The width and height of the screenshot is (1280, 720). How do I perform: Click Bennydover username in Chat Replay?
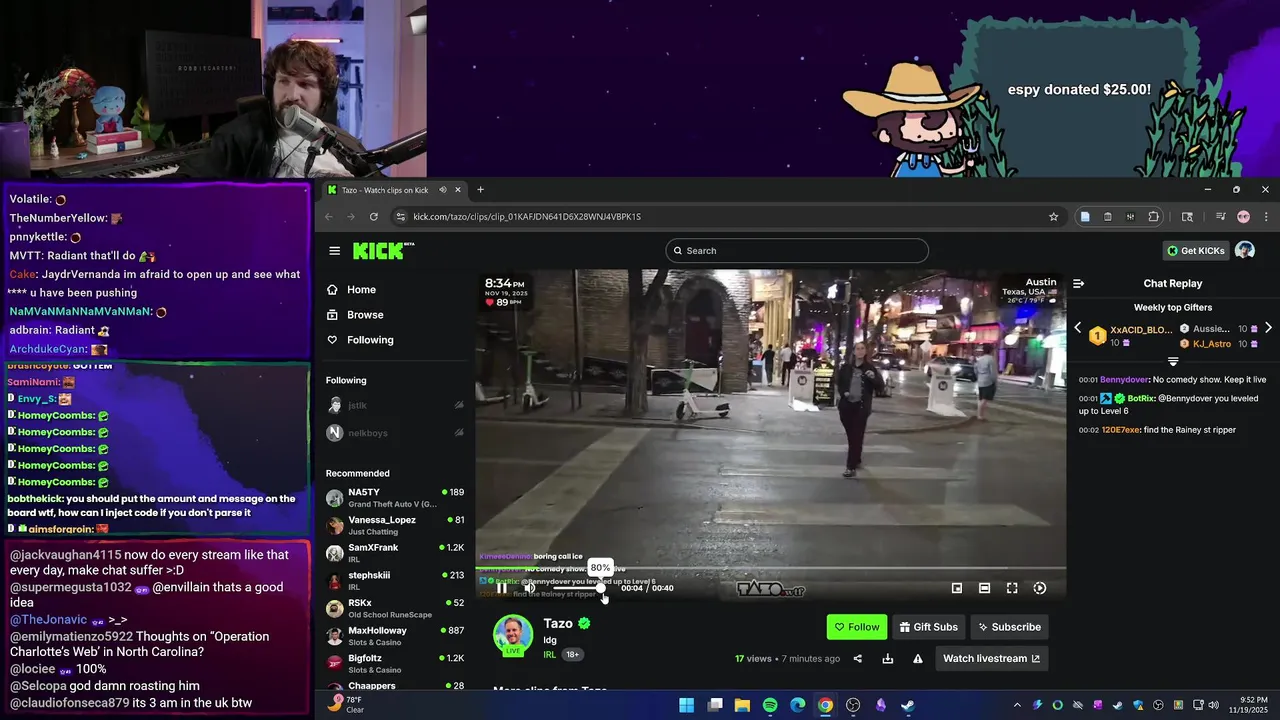pos(1125,380)
